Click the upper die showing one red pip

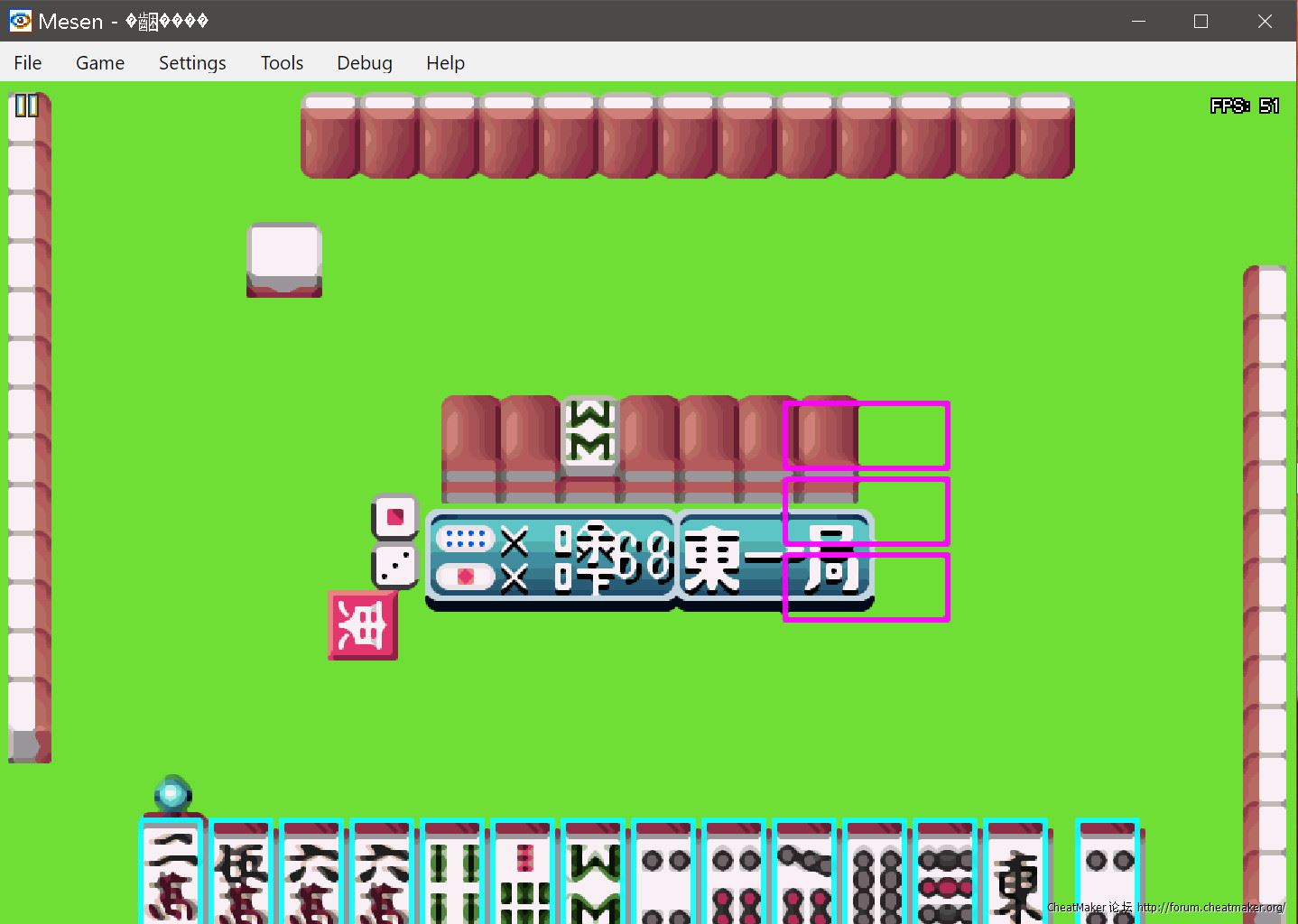394,517
